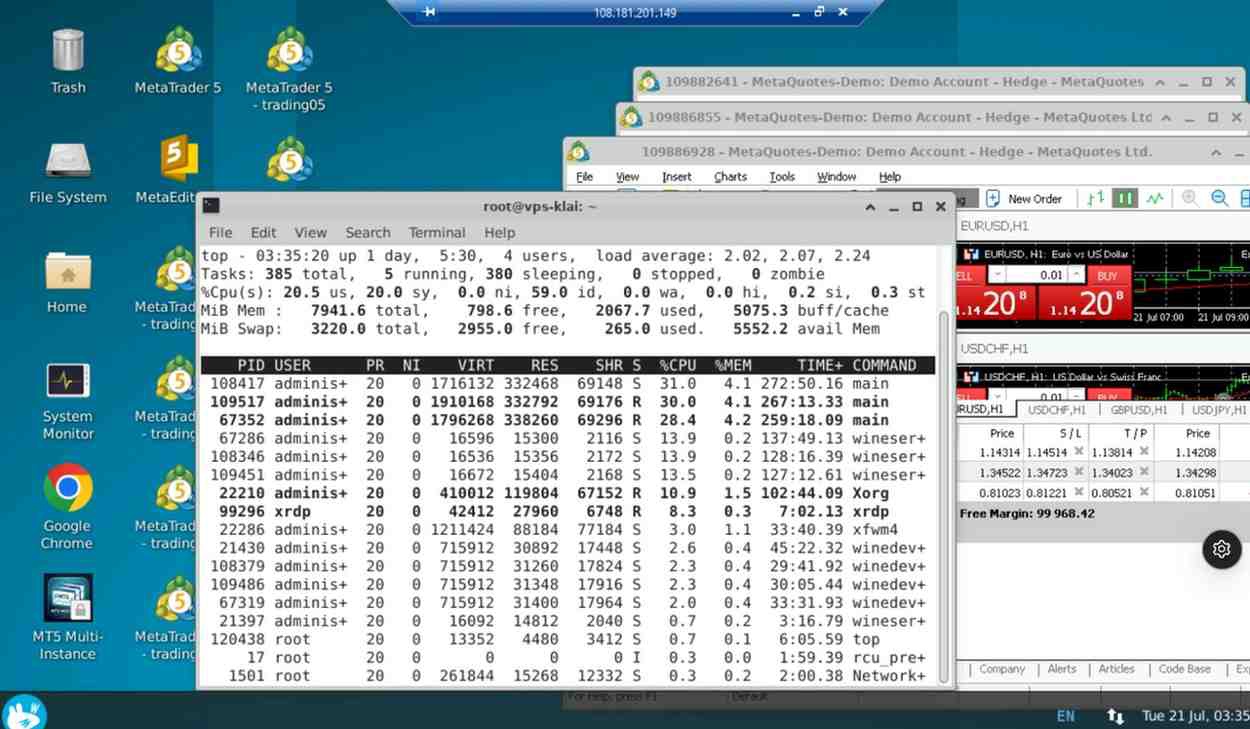Image resolution: width=1250 pixels, height=729 pixels.
Task: Open the MetaTrader 5 desktop shortcut
Action: point(178,60)
